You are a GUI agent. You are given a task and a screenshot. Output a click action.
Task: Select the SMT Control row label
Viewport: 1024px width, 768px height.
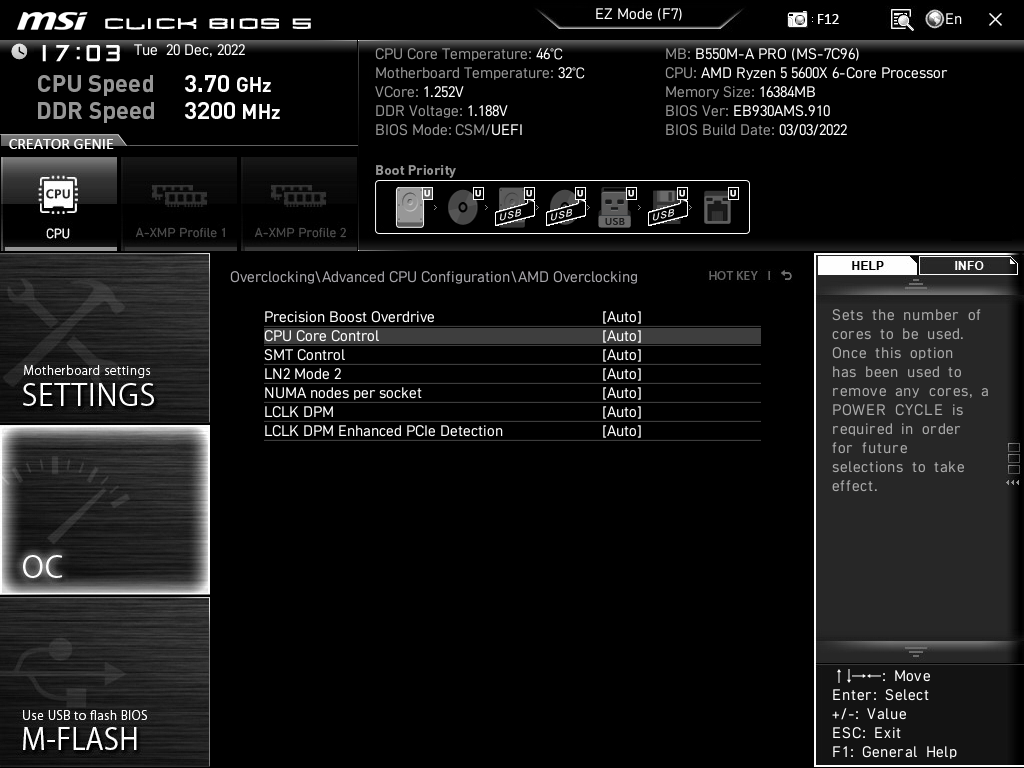click(x=304, y=355)
